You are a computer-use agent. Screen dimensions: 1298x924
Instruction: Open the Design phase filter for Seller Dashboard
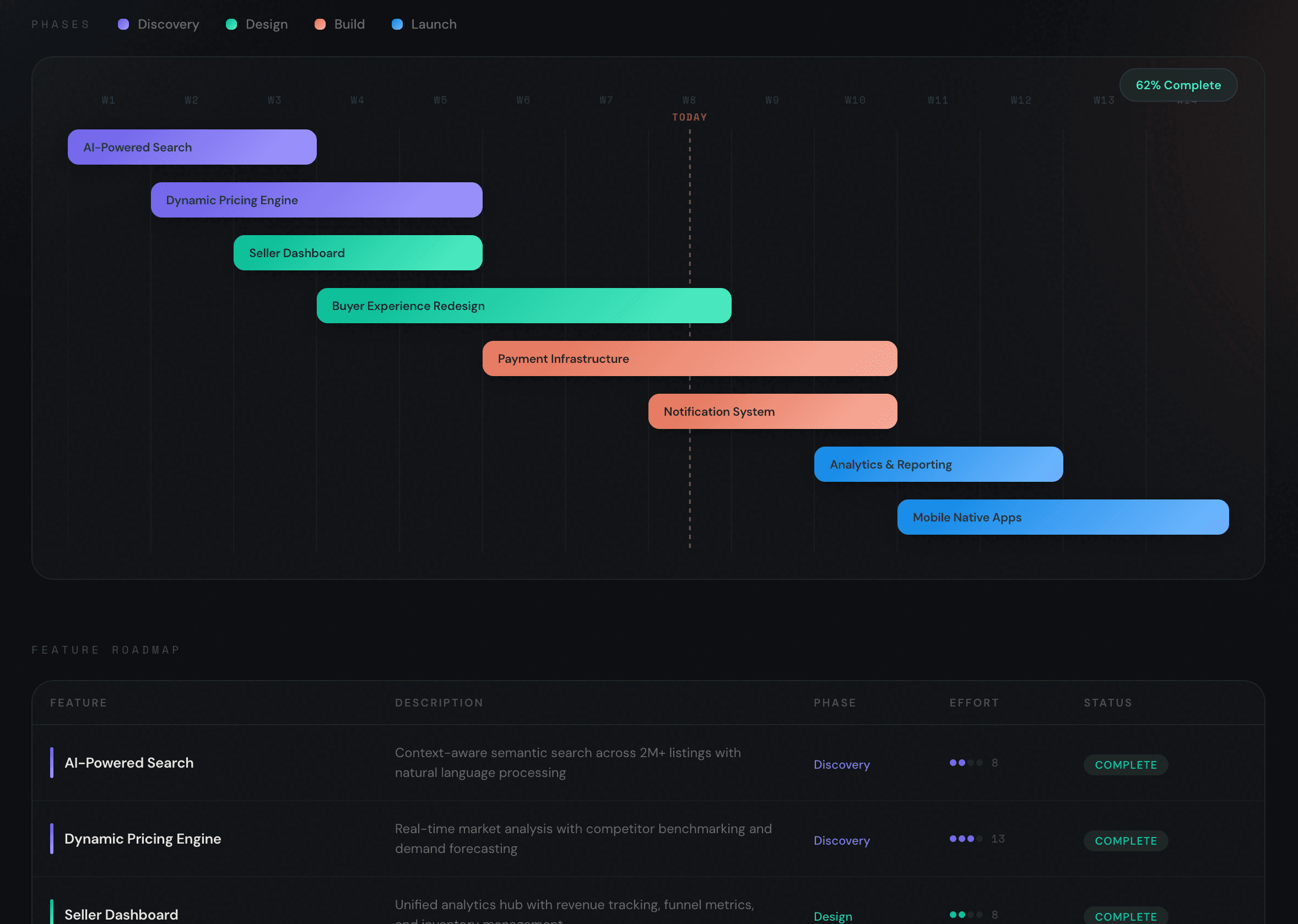pyautogui.click(x=833, y=916)
